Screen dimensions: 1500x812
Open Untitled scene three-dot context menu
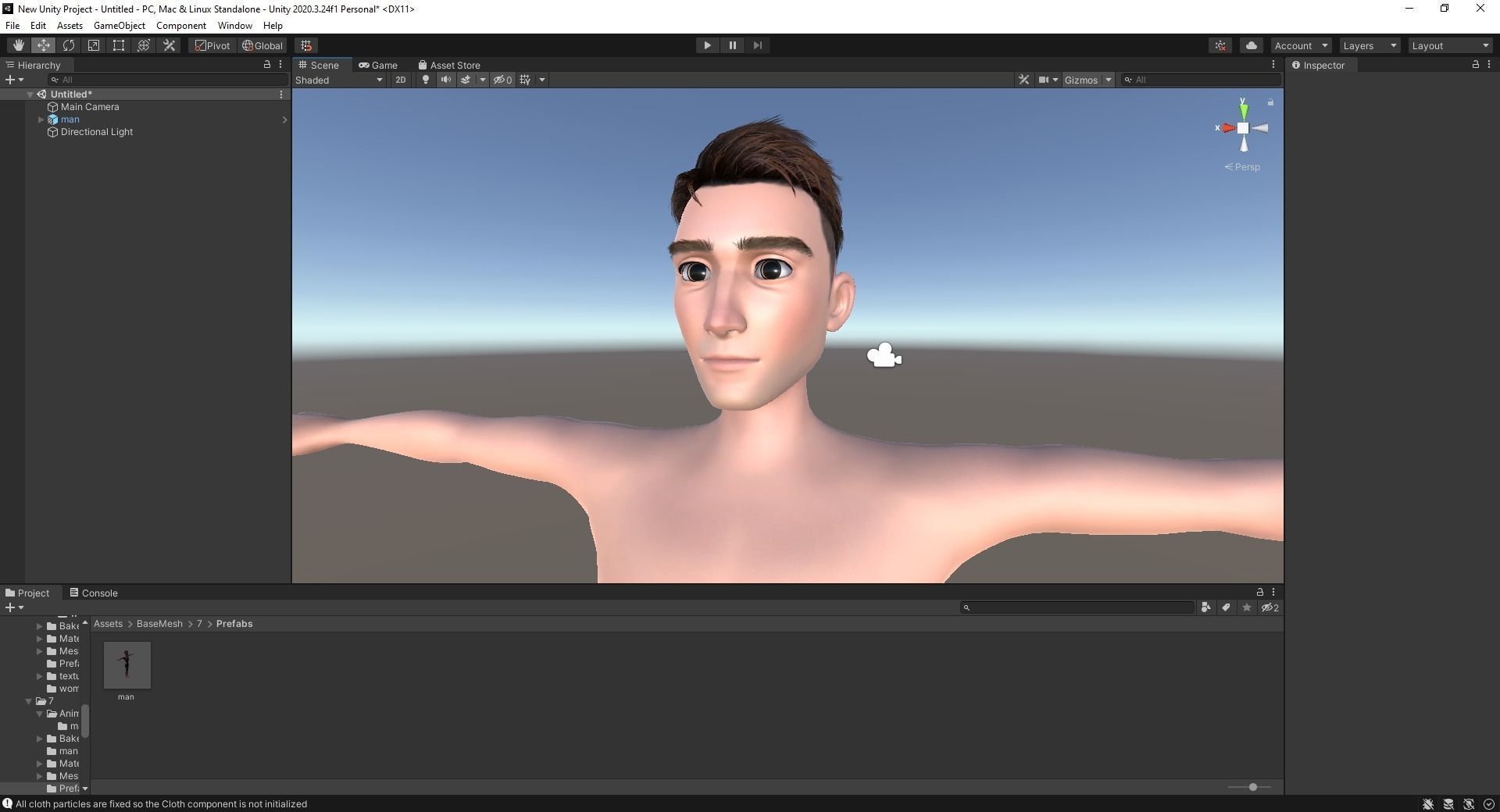pyautogui.click(x=281, y=94)
